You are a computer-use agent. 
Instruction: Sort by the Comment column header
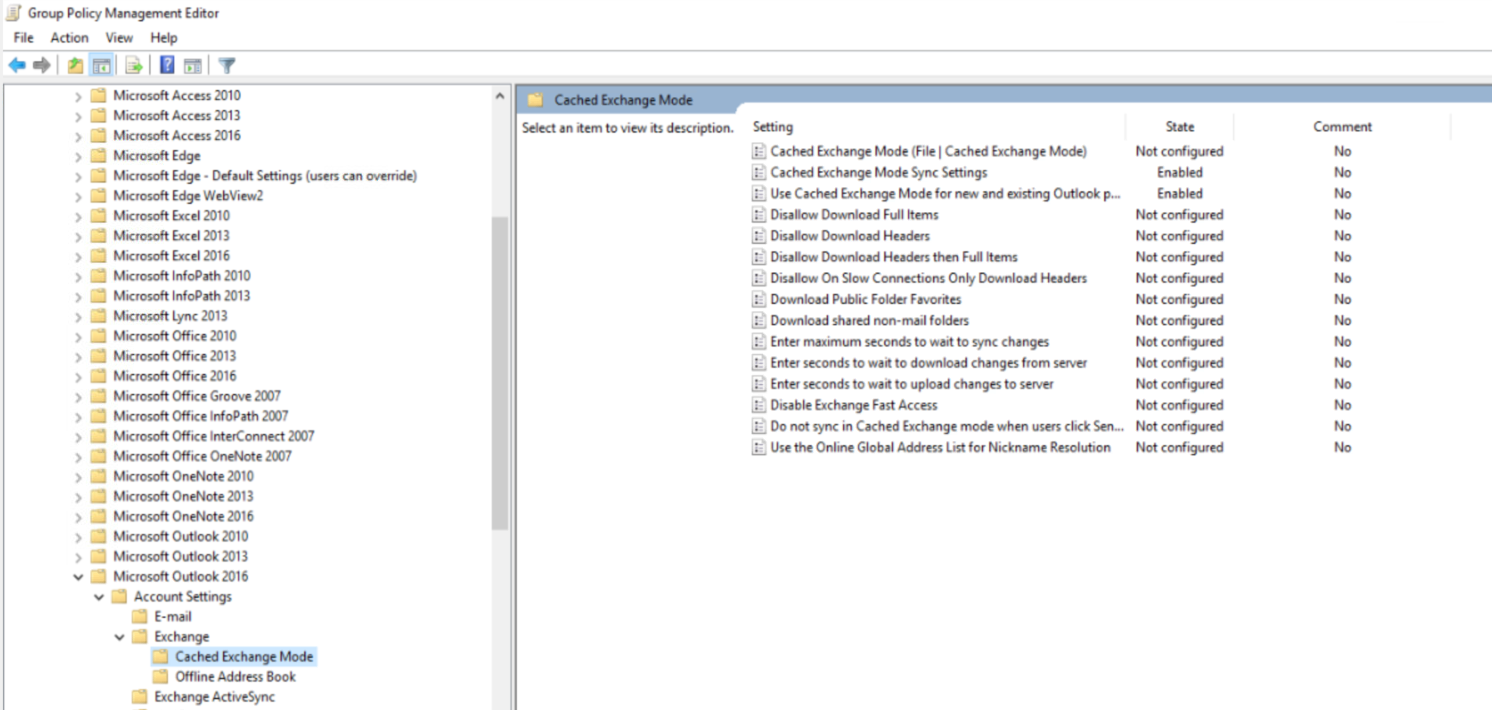[x=1342, y=127]
